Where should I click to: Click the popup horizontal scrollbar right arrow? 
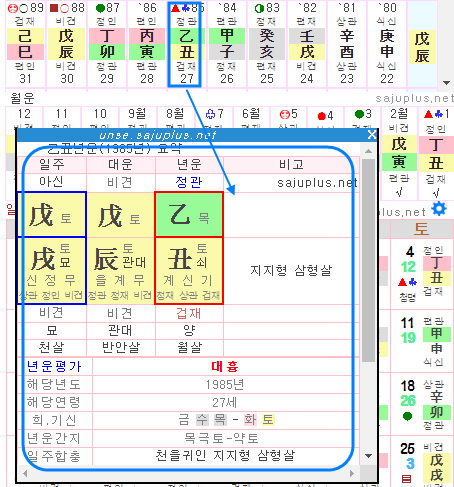(352, 473)
